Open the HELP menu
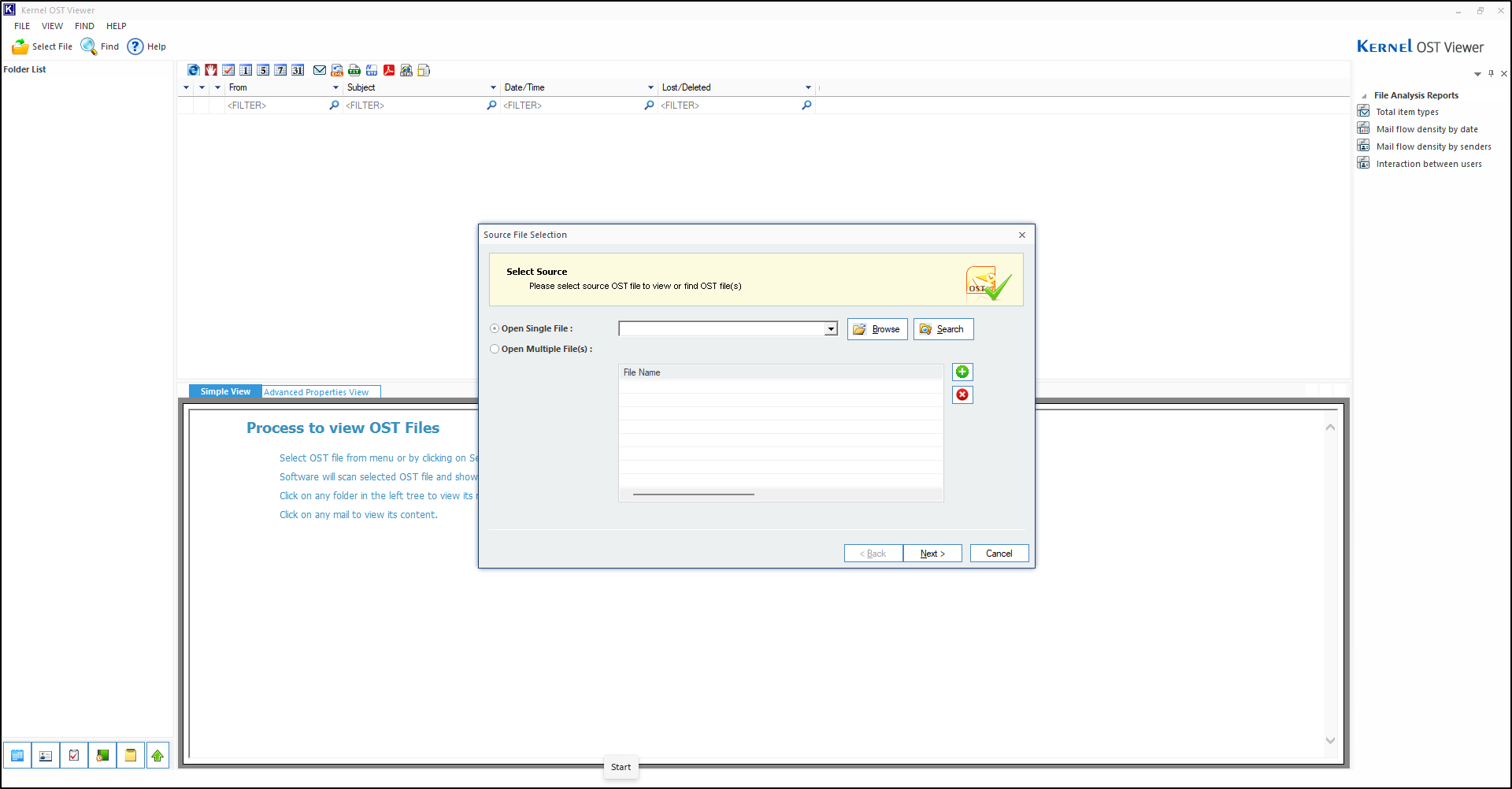1512x789 pixels. click(x=117, y=26)
